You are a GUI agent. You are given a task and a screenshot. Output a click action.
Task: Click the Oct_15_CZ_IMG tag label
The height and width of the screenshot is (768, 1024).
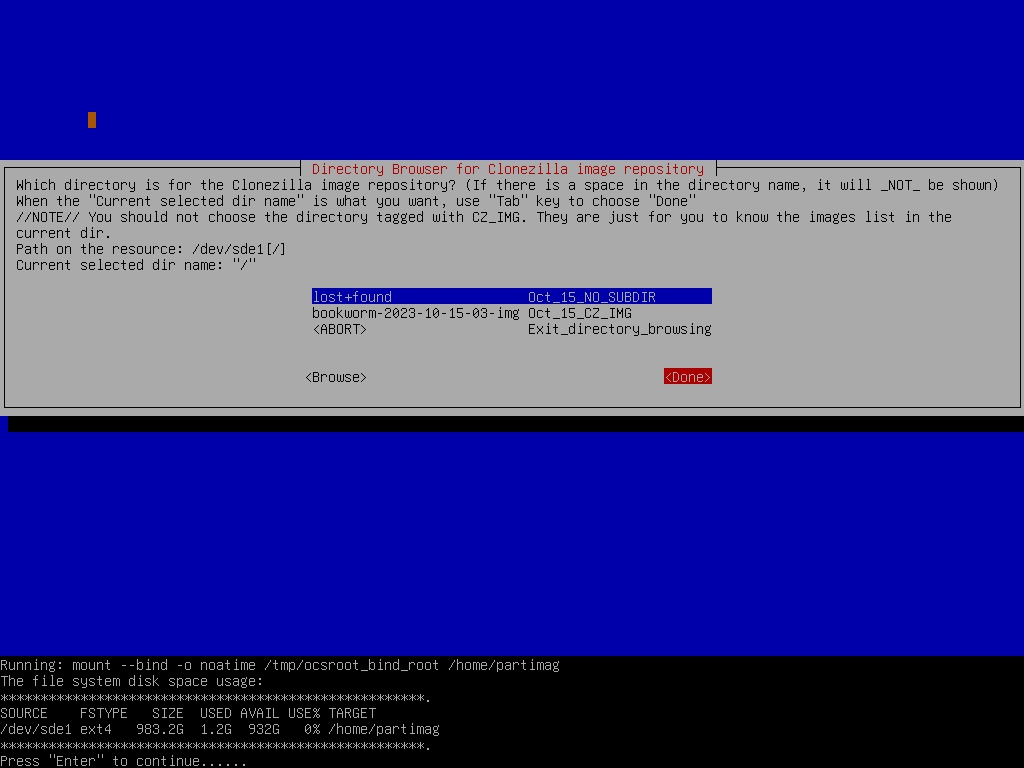coord(578,312)
